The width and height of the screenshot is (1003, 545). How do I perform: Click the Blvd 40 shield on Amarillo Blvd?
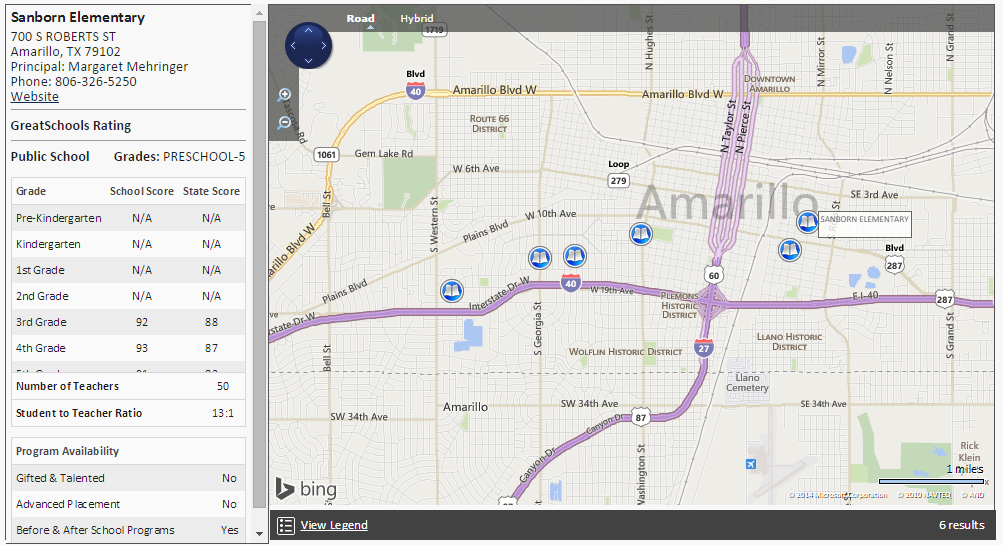click(416, 91)
